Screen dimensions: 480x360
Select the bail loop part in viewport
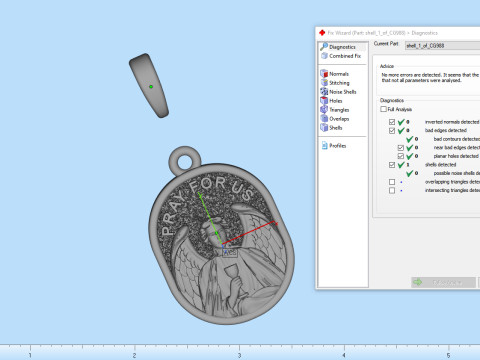(149, 85)
